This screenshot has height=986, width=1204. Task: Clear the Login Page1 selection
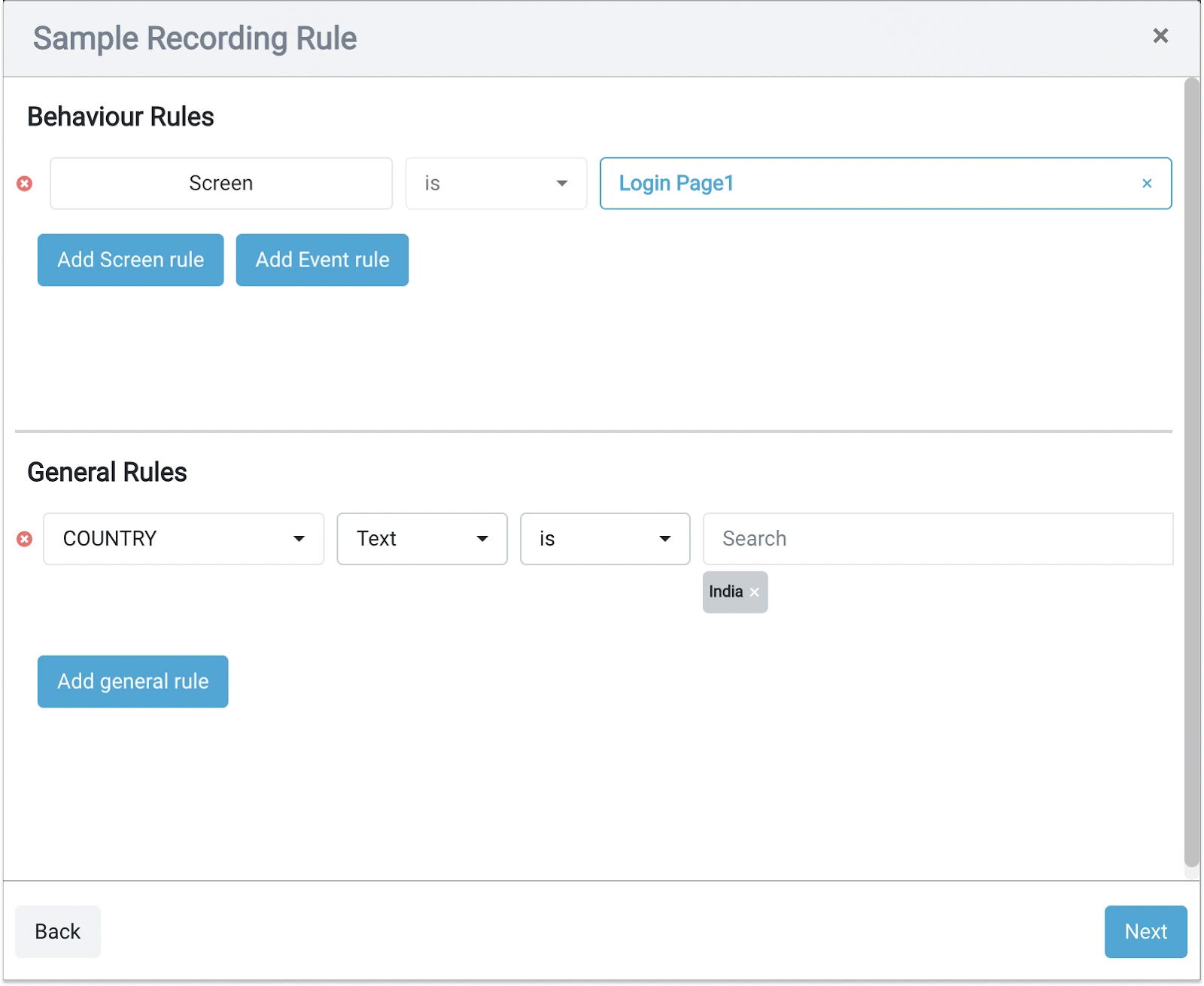(x=1146, y=184)
